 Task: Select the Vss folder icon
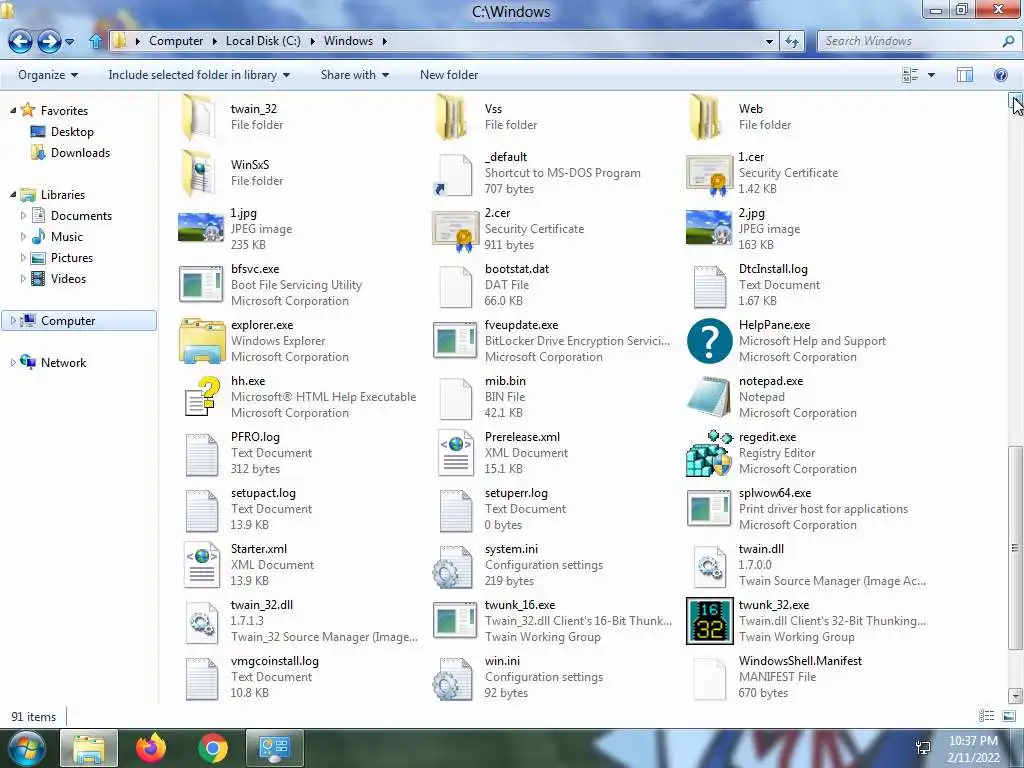[x=453, y=117]
